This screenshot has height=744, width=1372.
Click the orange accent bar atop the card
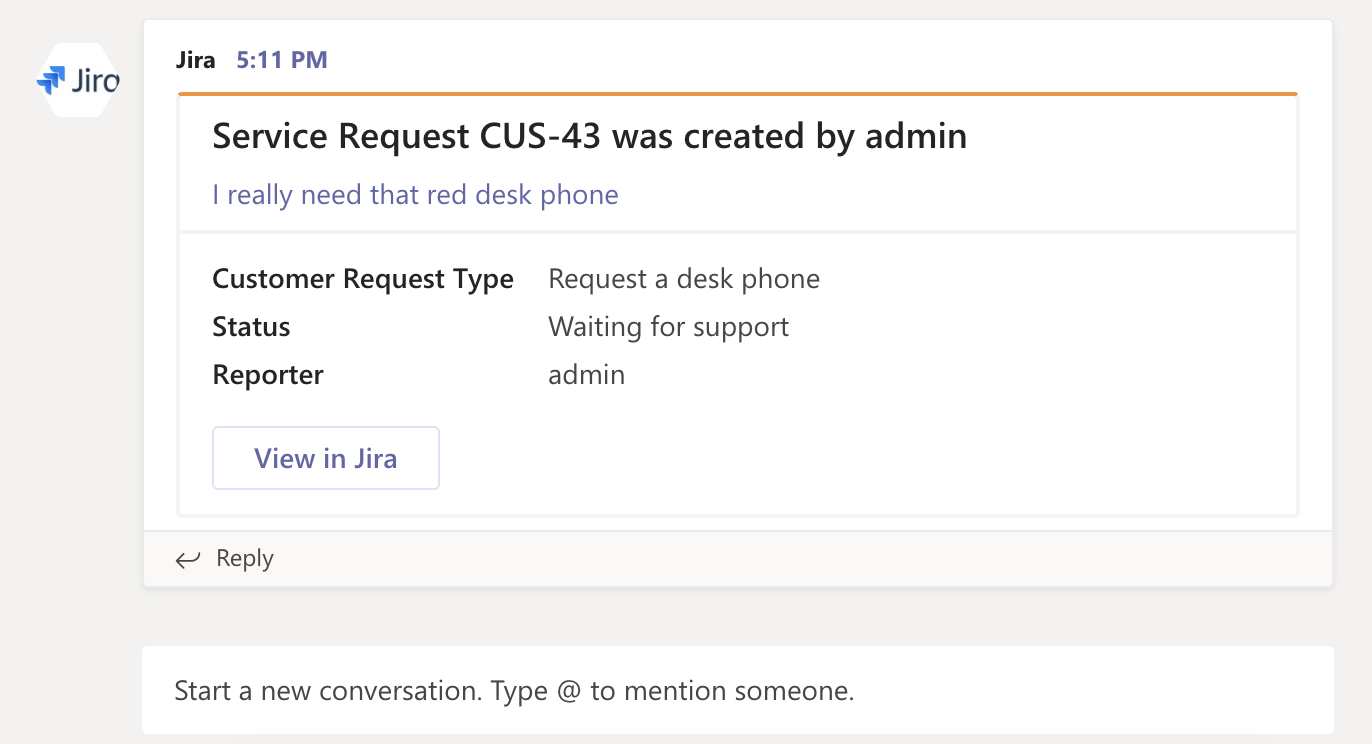tap(737, 94)
